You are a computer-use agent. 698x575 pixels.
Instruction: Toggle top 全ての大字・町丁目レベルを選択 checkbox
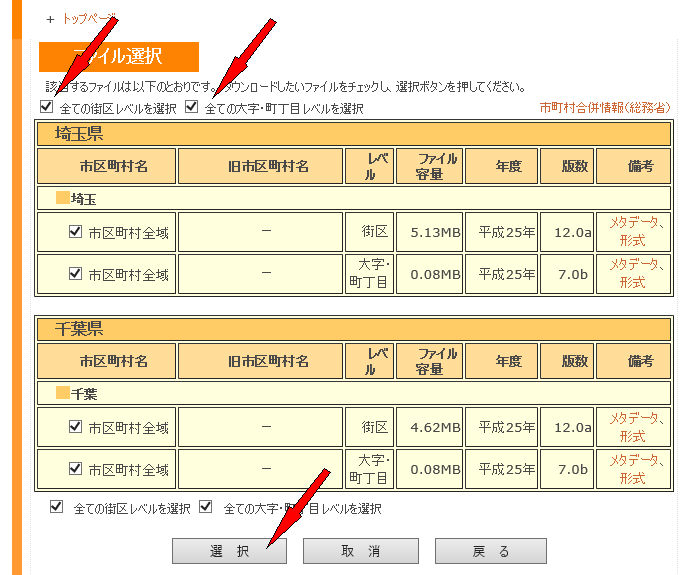[x=192, y=107]
